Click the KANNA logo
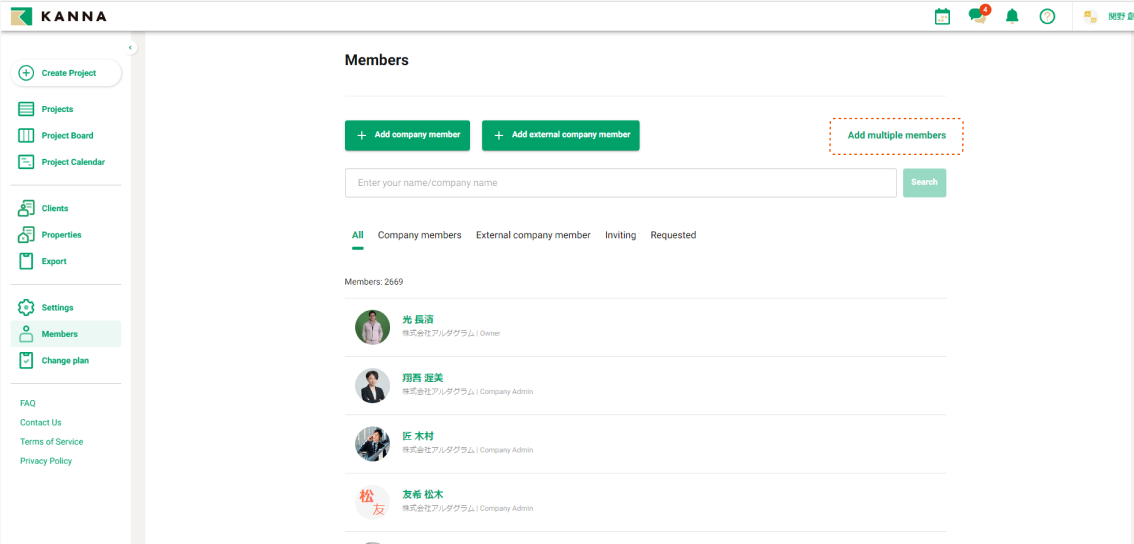 (59, 16)
